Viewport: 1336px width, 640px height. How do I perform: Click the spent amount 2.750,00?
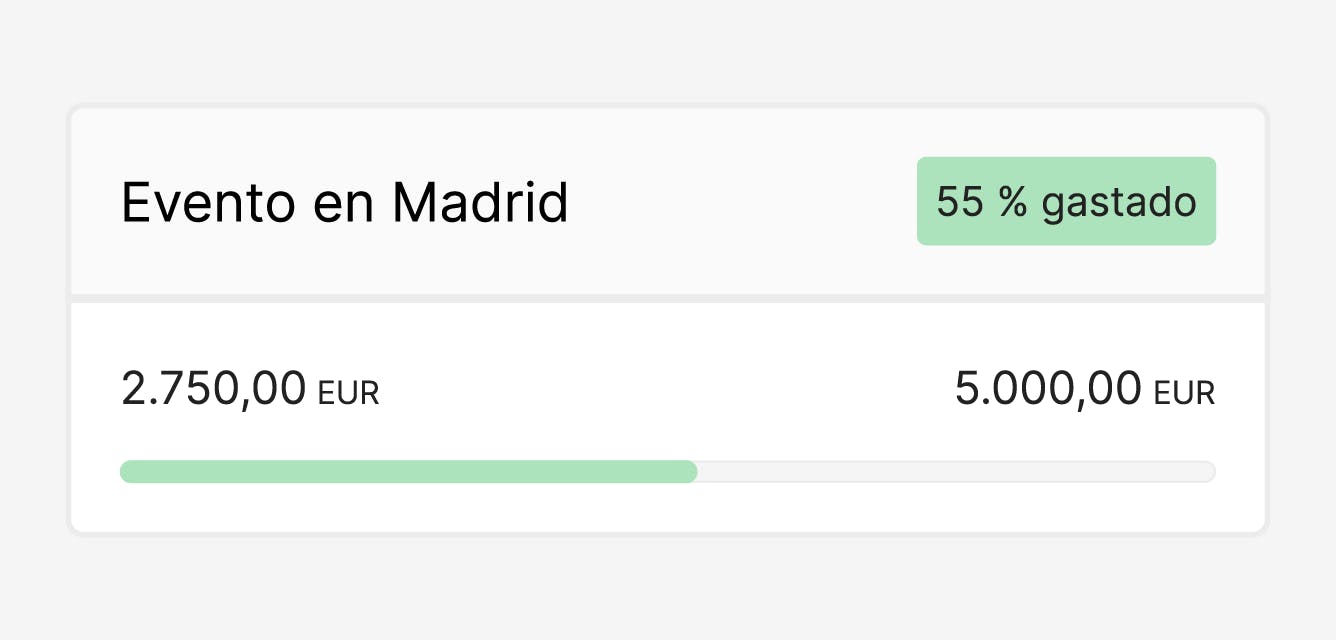[213, 388]
